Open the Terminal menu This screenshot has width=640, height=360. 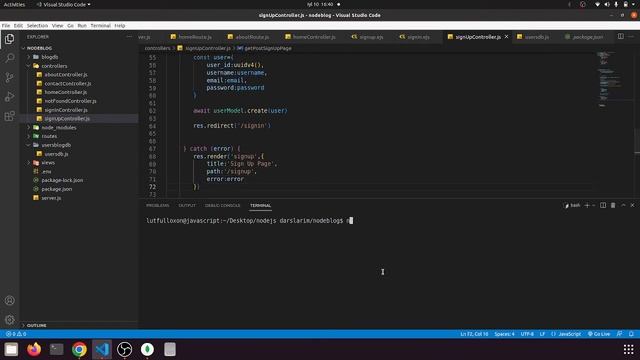(x=100, y=25)
